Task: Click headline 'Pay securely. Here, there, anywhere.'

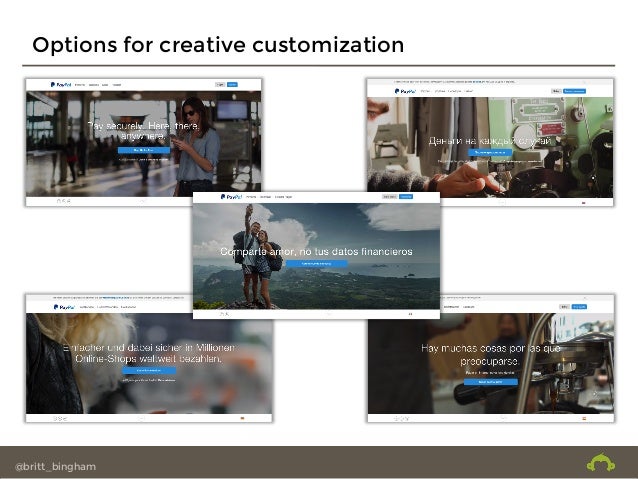Action: coord(144,131)
